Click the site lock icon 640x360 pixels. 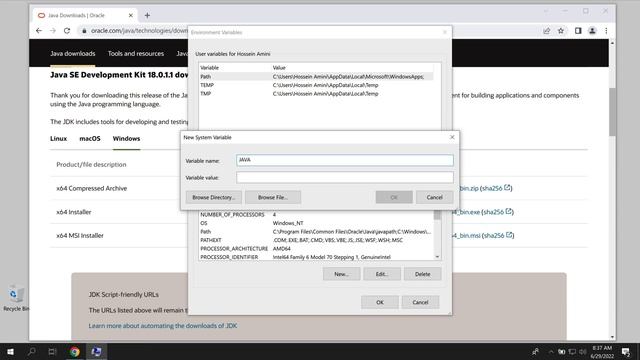pos(84,31)
